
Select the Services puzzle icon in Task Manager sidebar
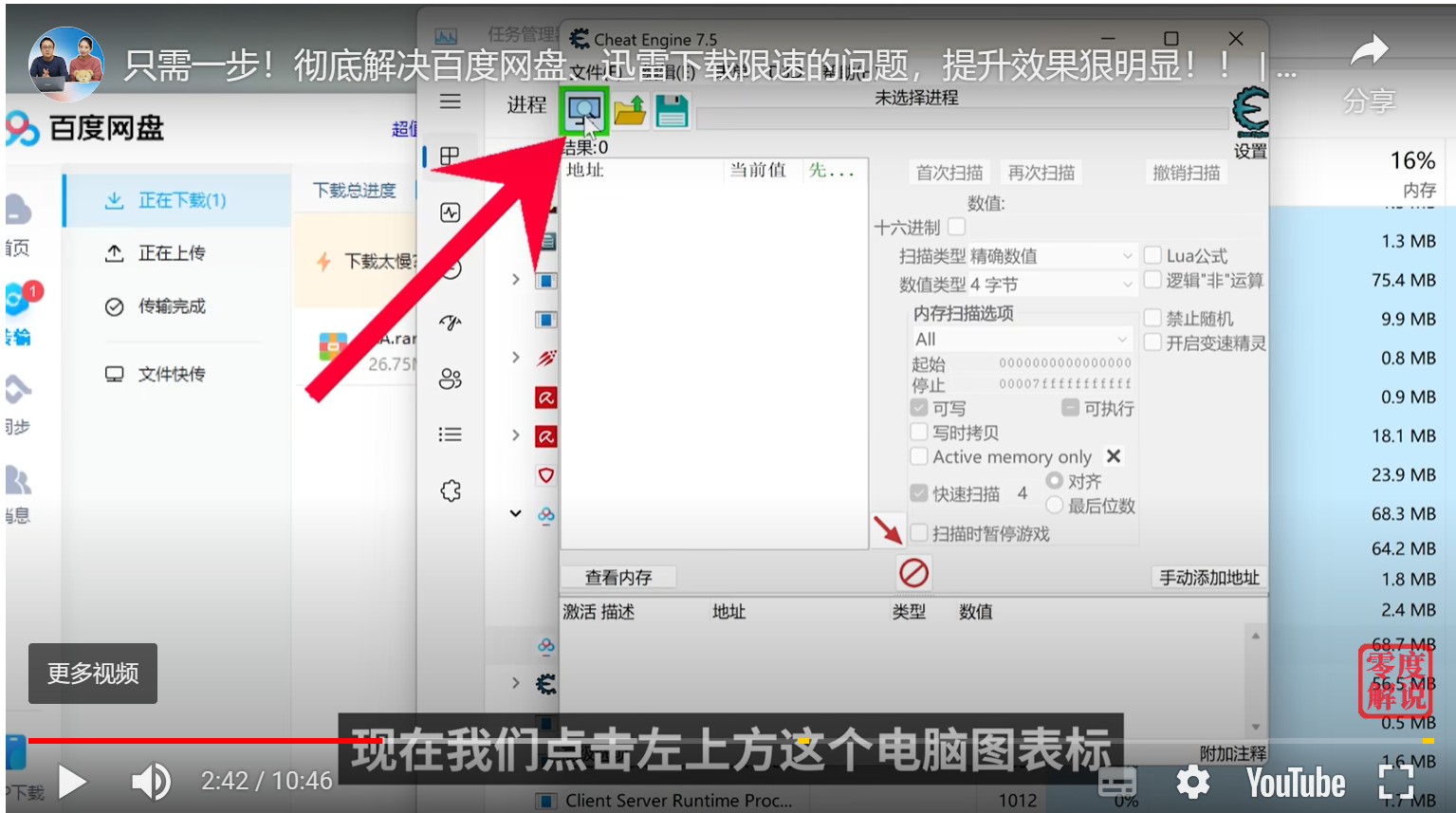coord(451,490)
